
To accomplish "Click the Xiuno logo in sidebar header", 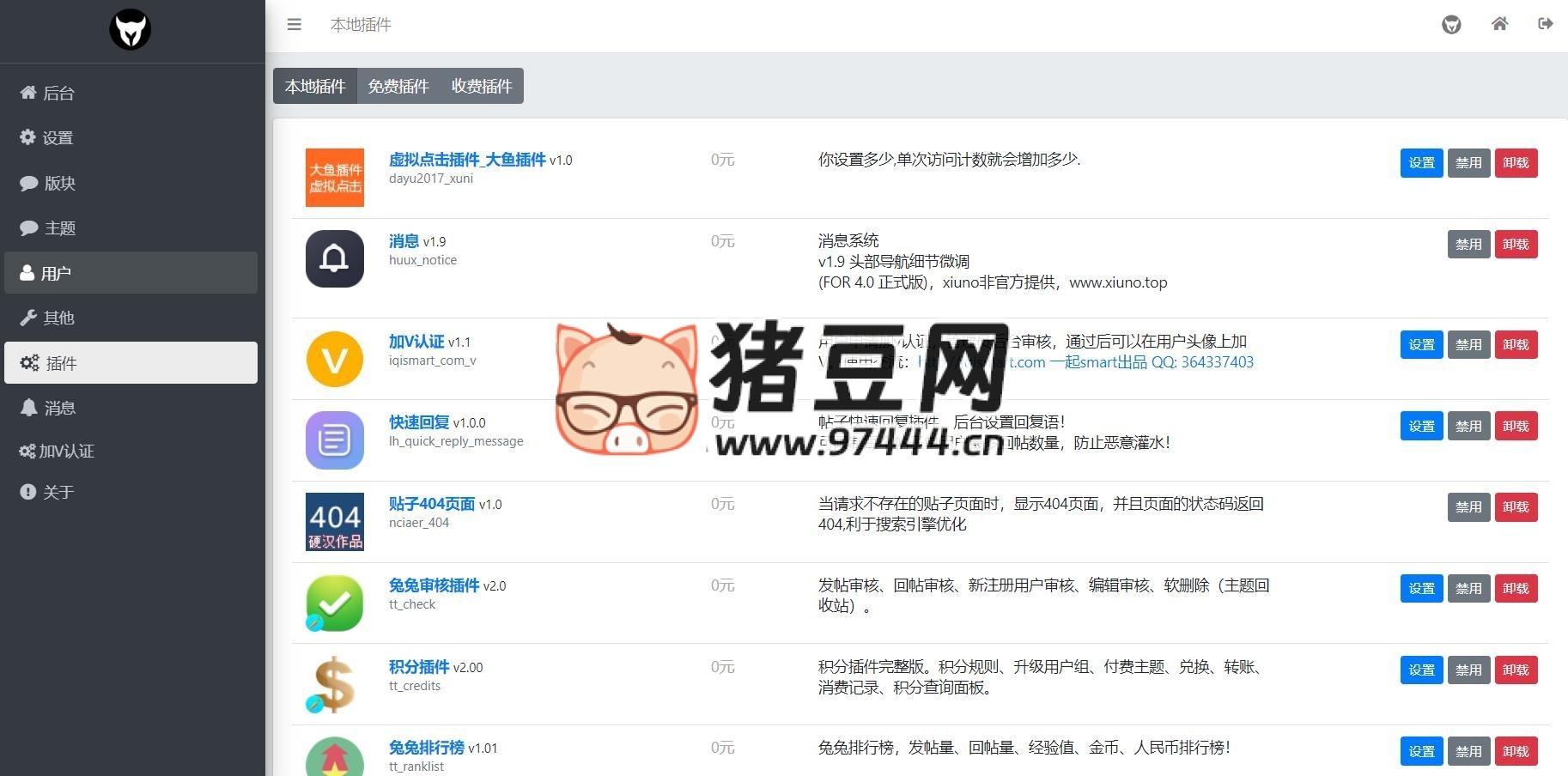I will tap(131, 30).
